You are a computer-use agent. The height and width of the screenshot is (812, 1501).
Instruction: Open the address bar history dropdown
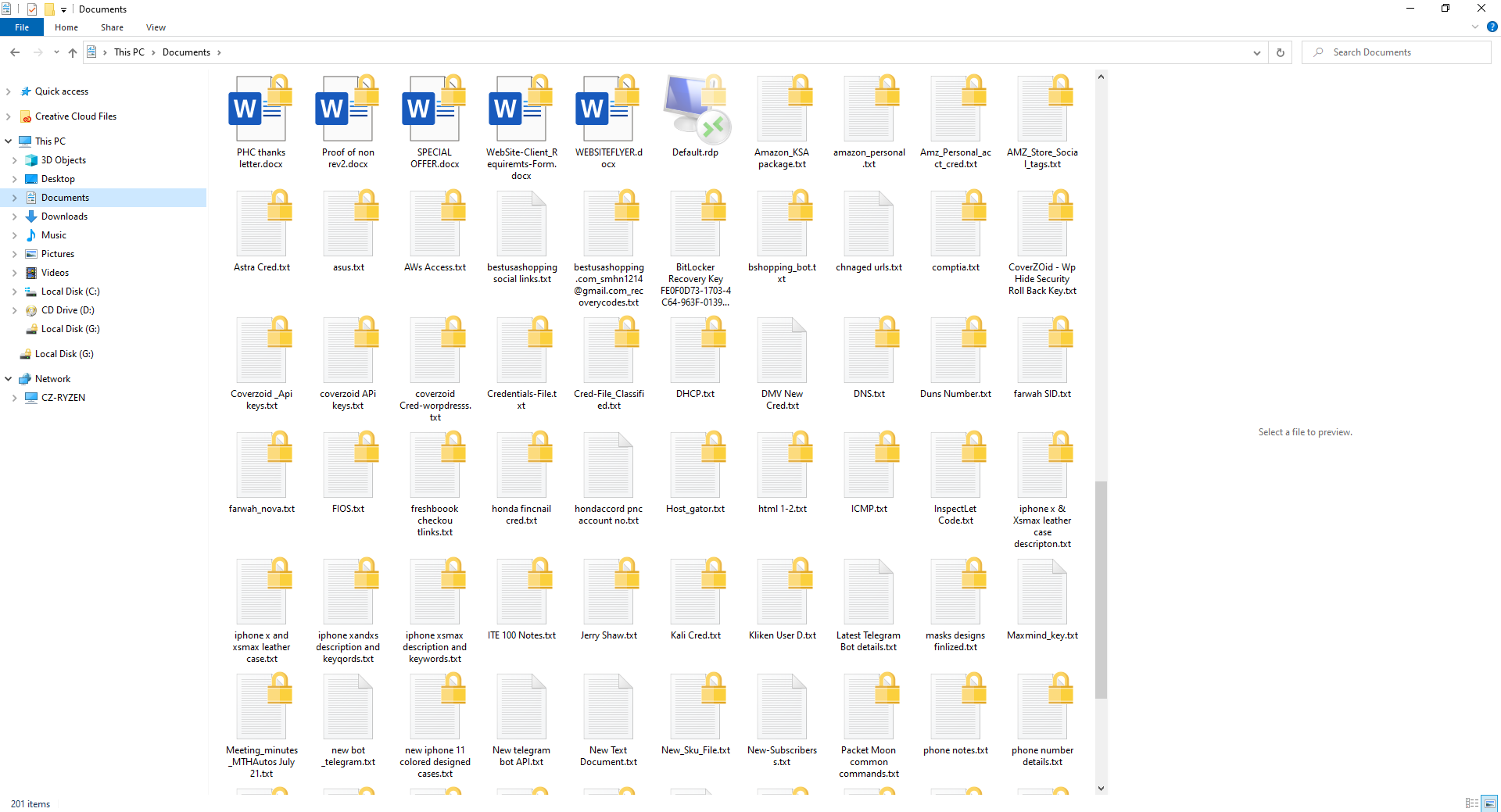pyautogui.click(x=1257, y=52)
